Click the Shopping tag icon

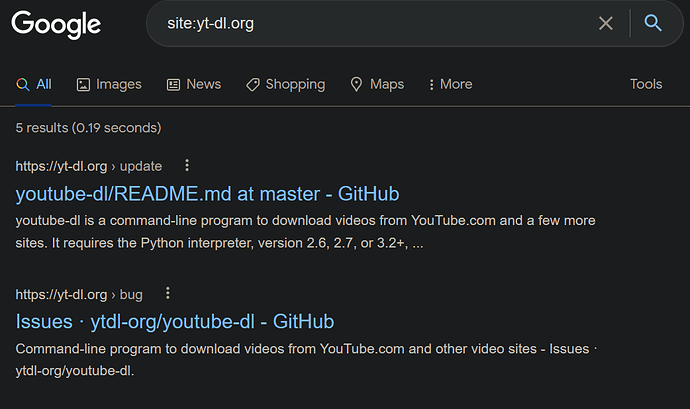[253, 85]
